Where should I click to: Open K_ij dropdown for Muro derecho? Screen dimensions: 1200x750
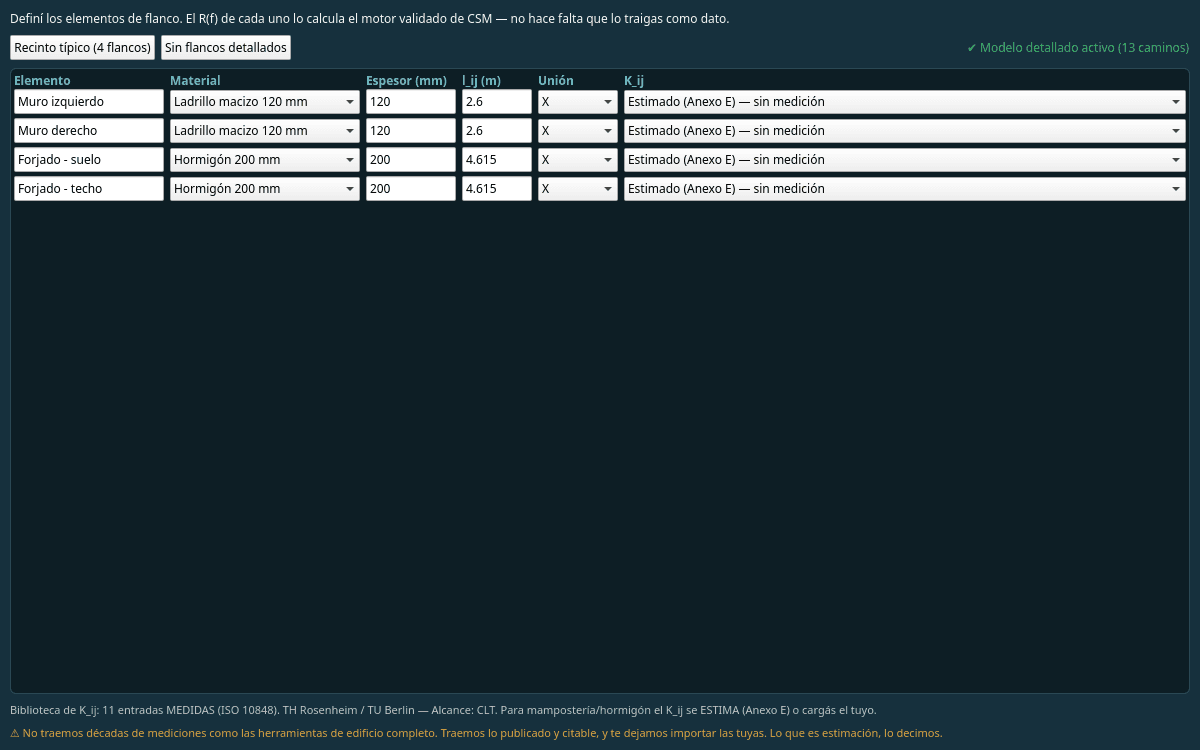tap(905, 130)
